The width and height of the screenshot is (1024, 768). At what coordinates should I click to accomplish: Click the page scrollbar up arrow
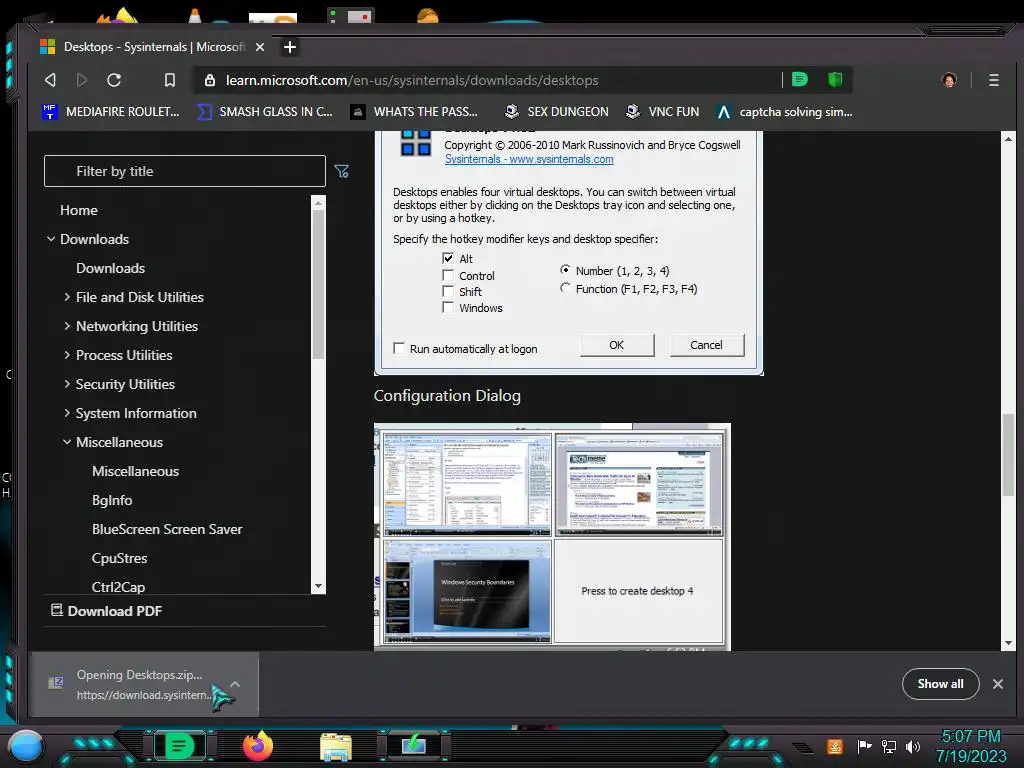pos(1008,139)
